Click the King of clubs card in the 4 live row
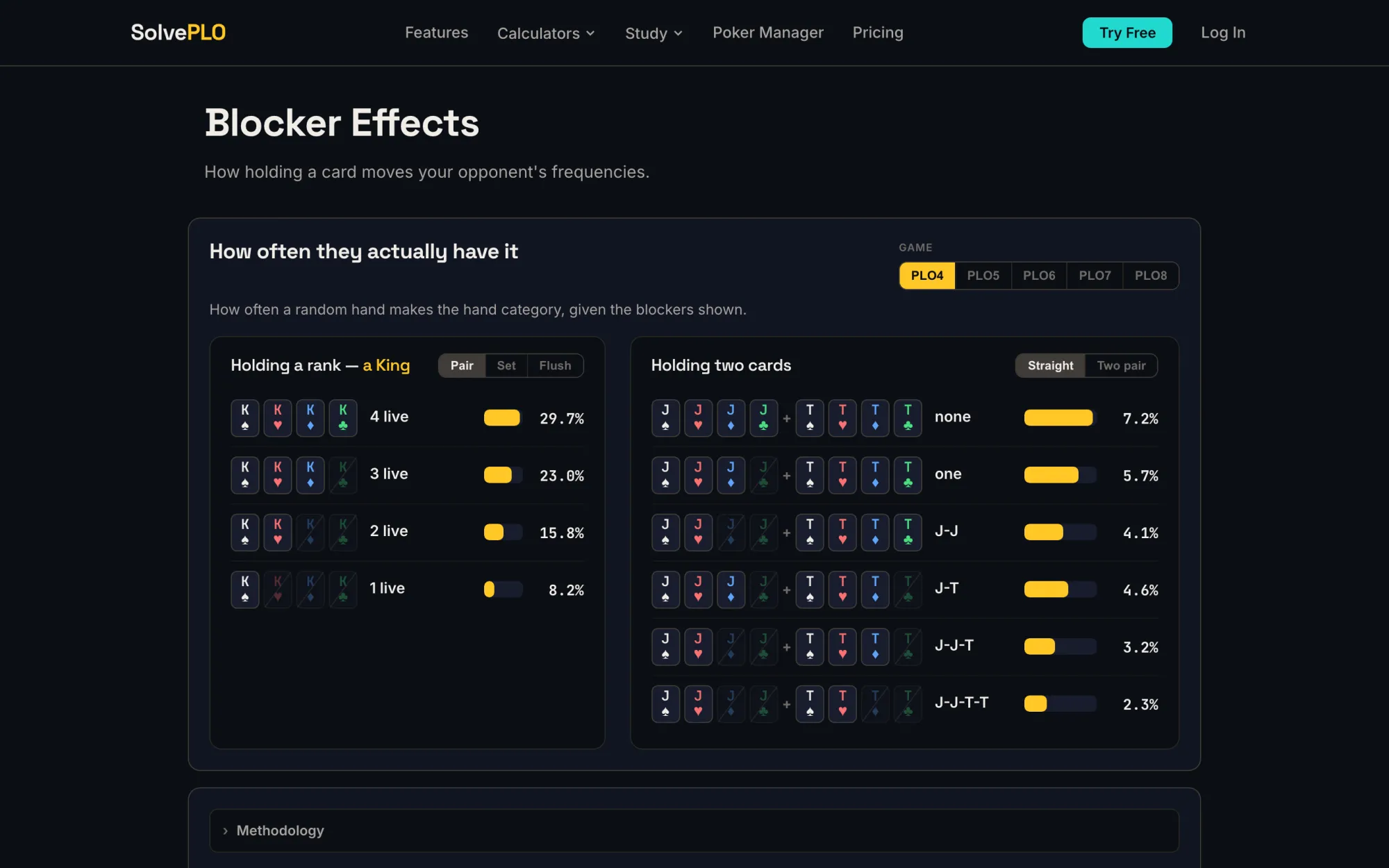Viewport: 1389px width, 868px height. click(x=343, y=417)
